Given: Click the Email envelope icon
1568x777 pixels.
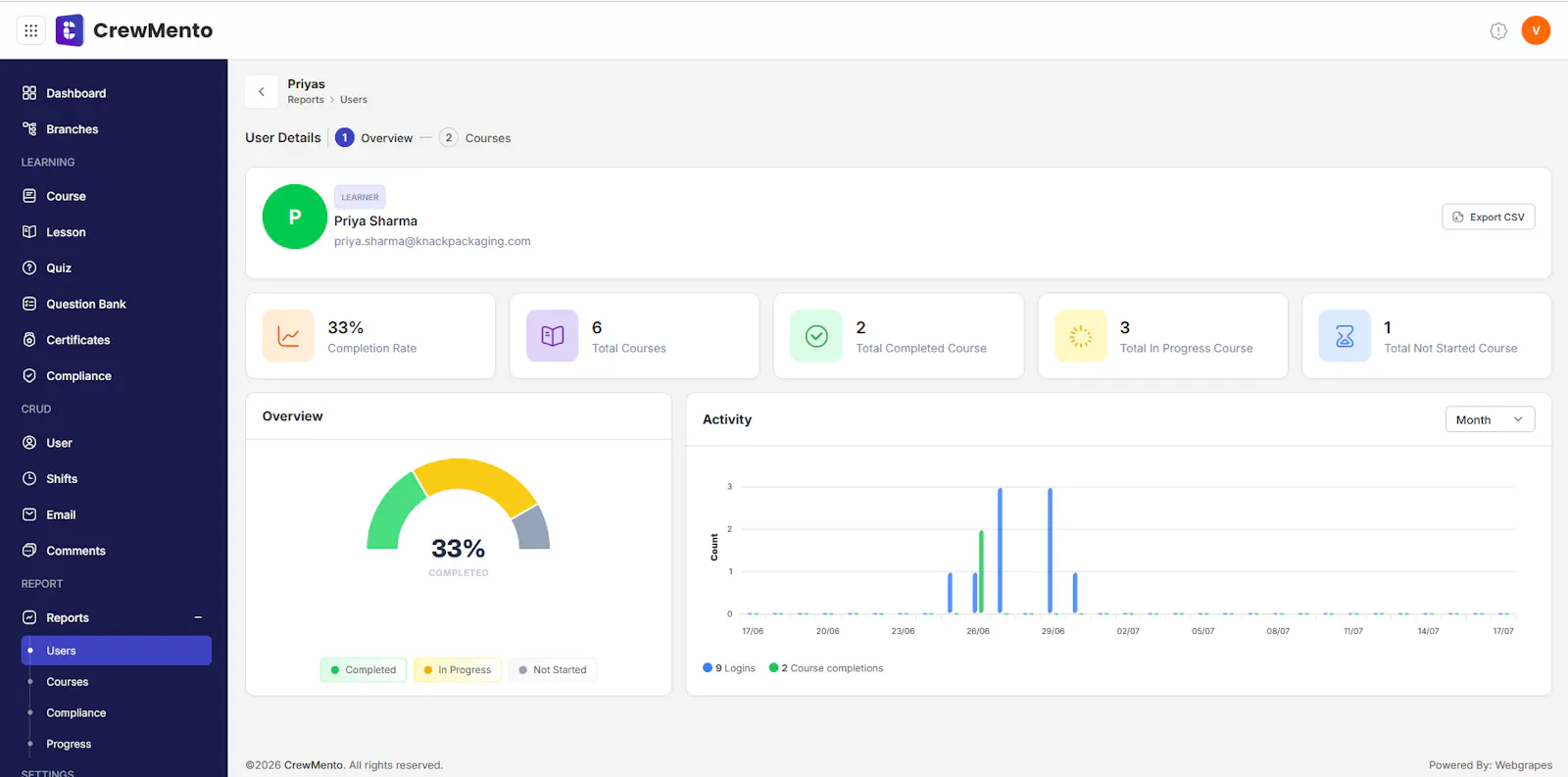Looking at the screenshot, I should 29,514.
